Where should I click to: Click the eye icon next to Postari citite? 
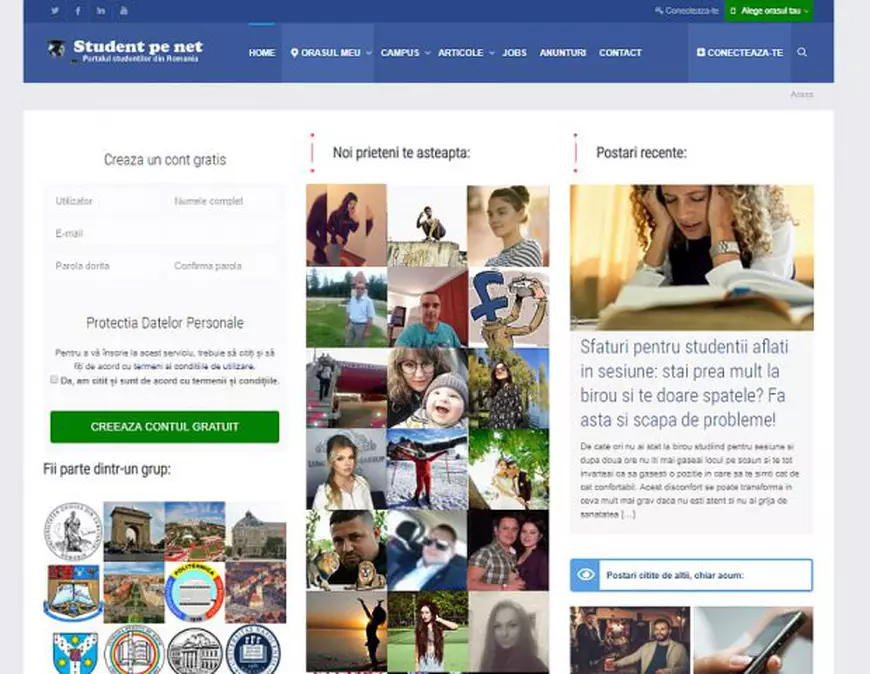click(x=584, y=575)
